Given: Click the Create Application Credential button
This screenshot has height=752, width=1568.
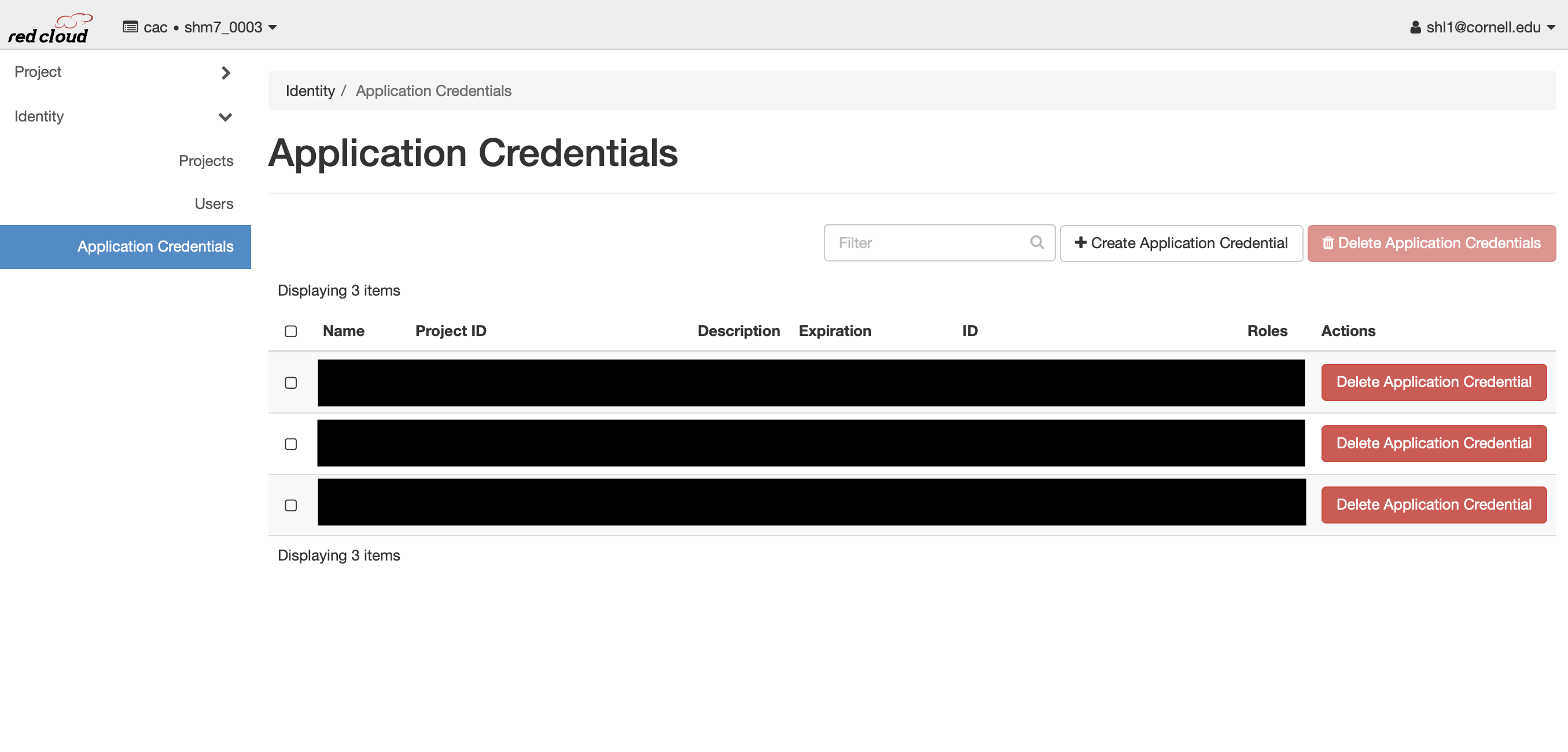Looking at the screenshot, I should 1180,243.
